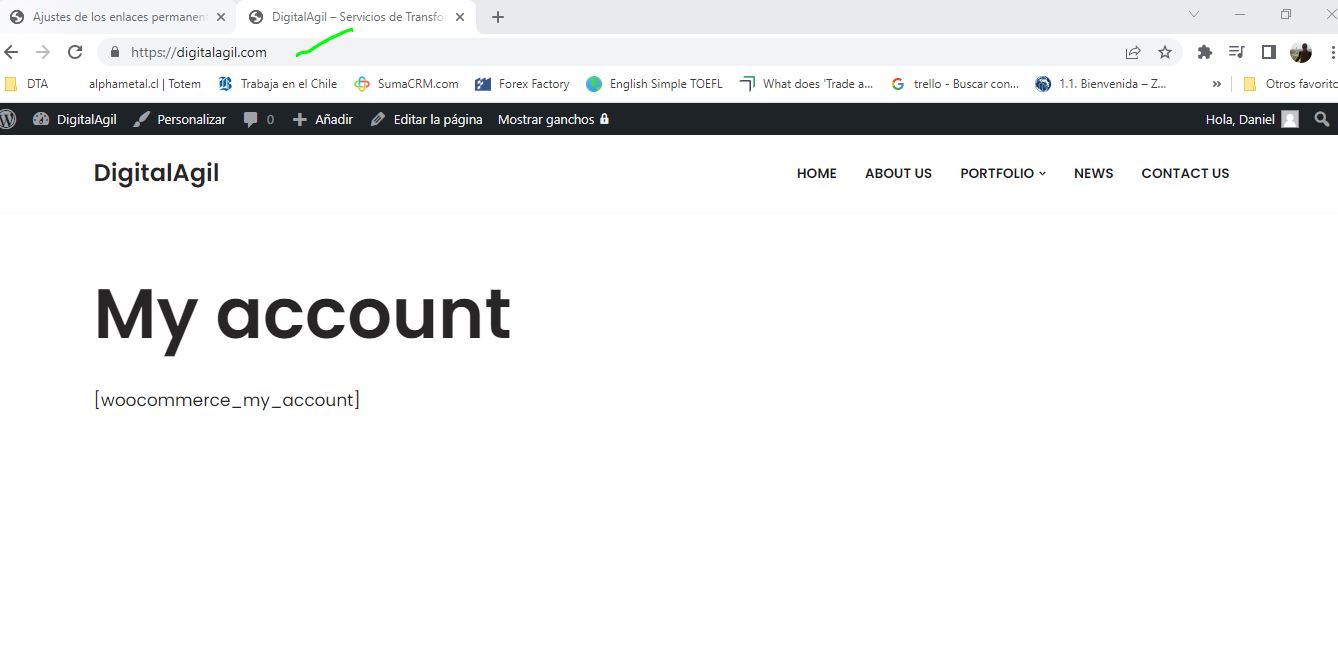
Task: Open the WordPress logo menu in admin bar
Action: (x=8, y=119)
